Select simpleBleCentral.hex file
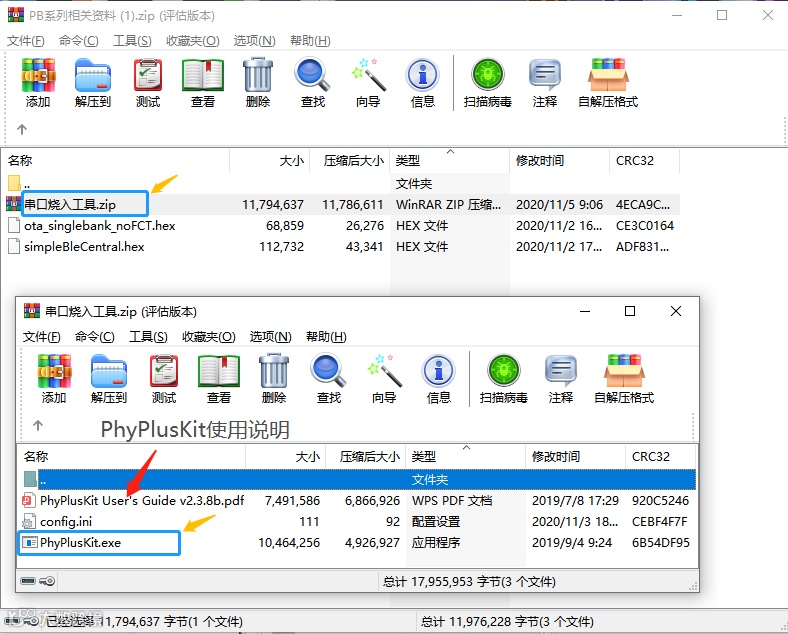 coord(342,247)
